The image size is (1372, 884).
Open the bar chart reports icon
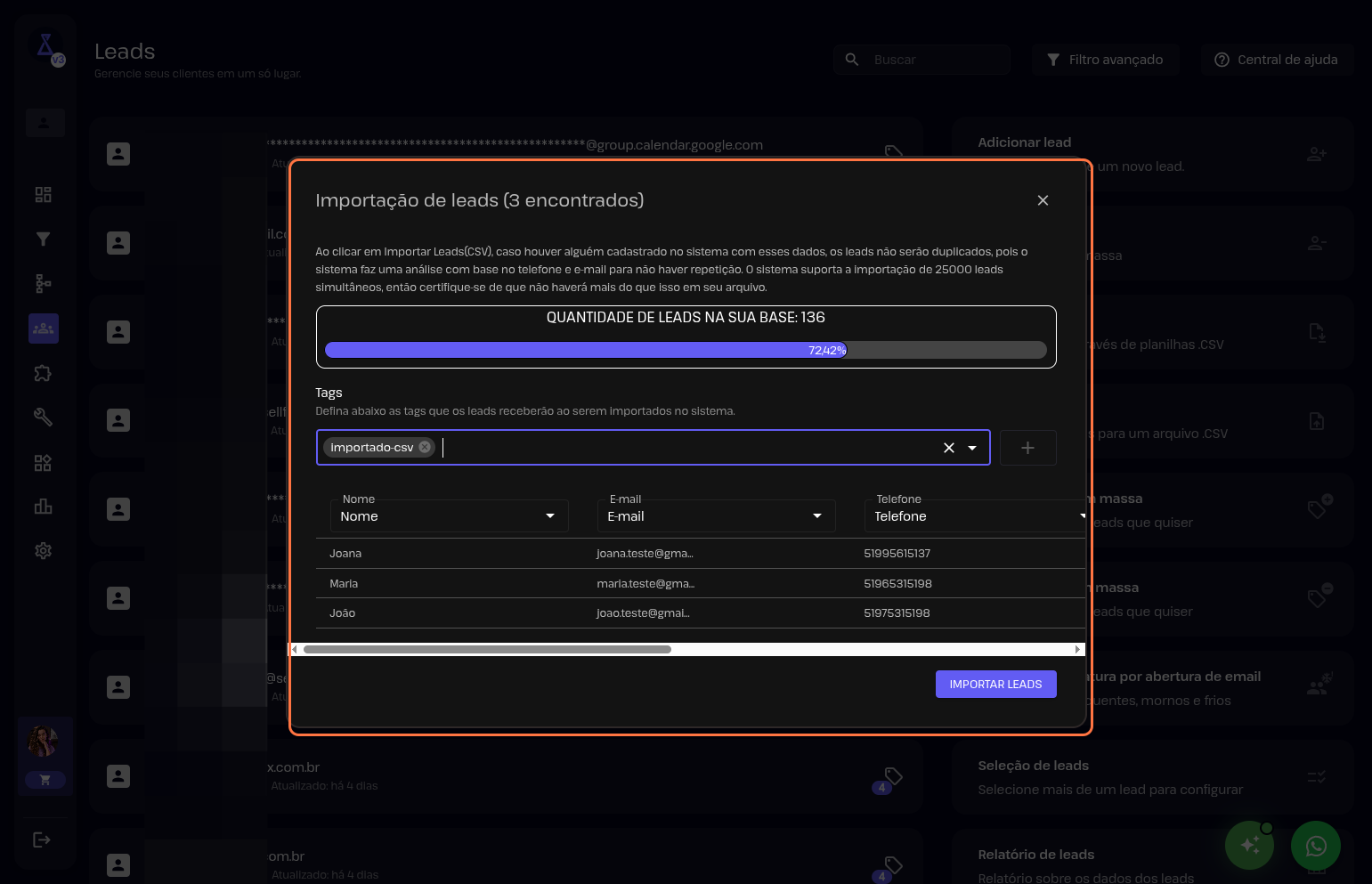43,507
